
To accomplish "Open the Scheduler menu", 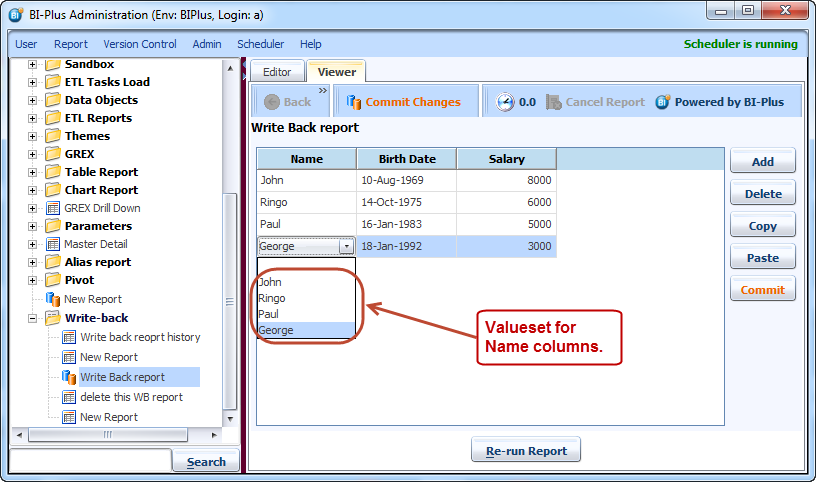I will (260, 44).
